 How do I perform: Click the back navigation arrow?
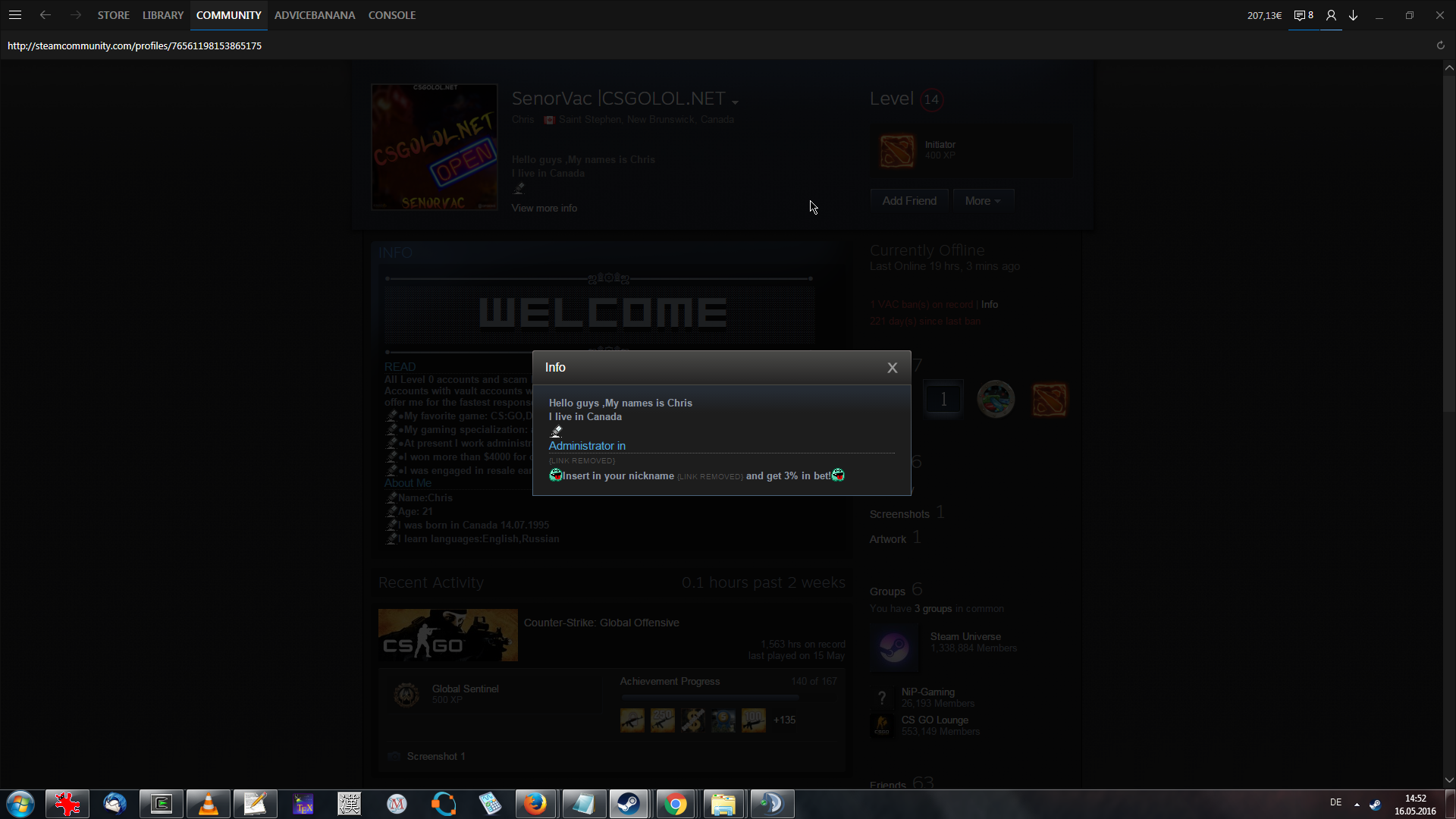click(x=45, y=15)
